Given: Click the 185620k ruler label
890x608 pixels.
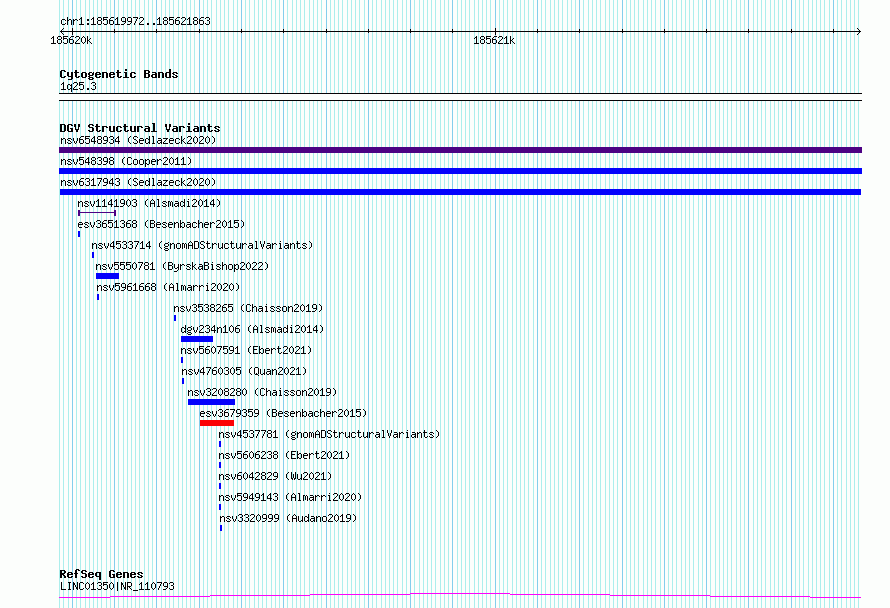Looking at the screenshot, I should coord(71,40).
